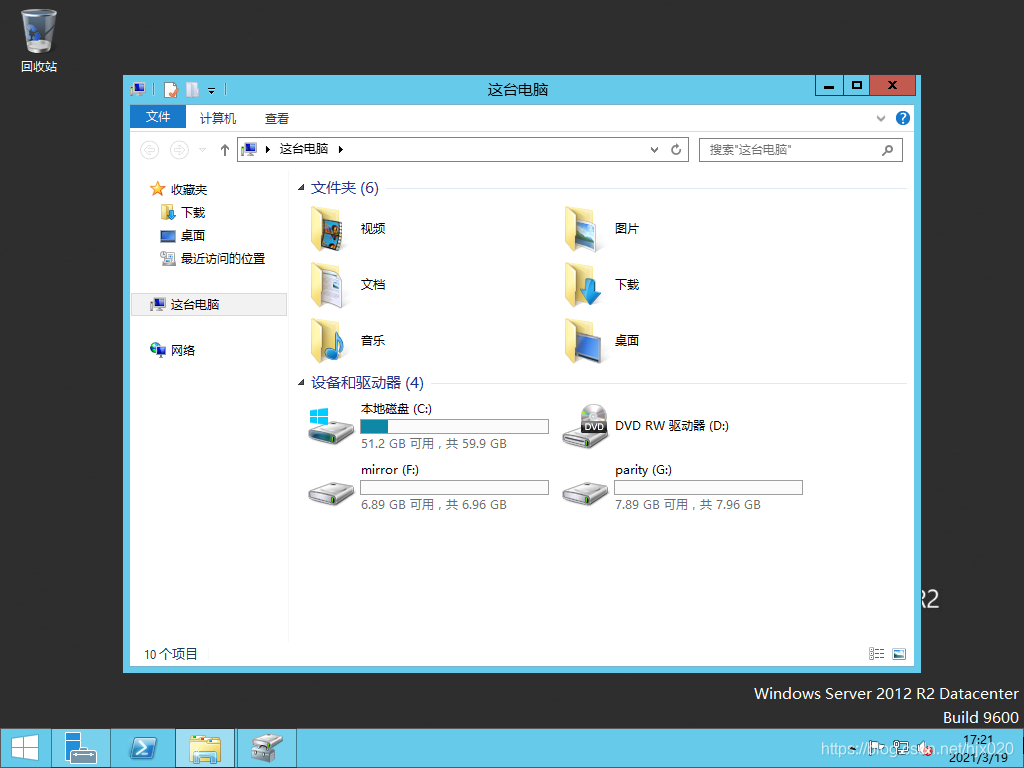
Task: Collapse the 设备和驱动器 (4) group
Action: [301, 383]
